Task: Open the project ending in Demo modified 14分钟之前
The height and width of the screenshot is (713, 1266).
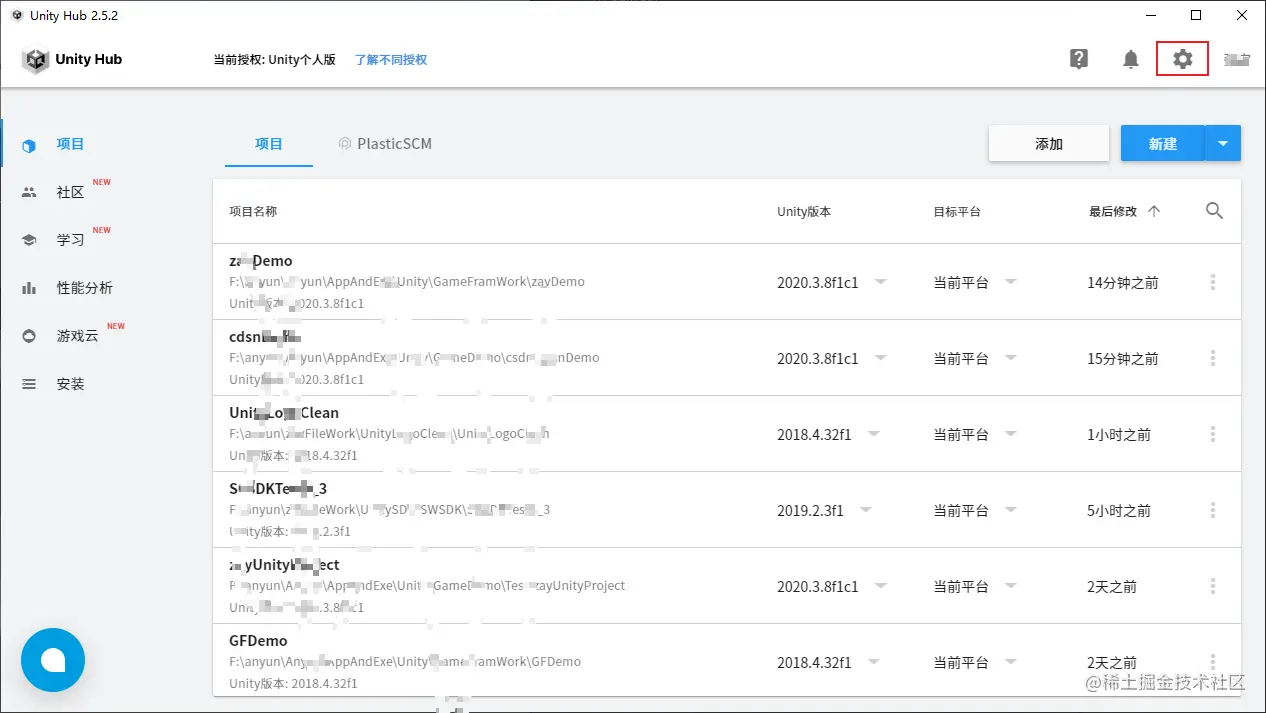Action: pyautogui.click(x=261, y=261)
